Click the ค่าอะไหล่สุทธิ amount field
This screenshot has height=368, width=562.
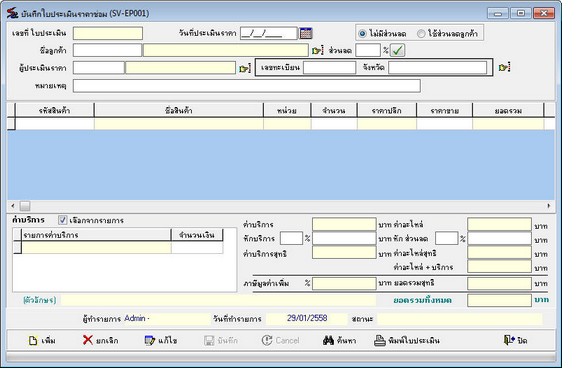click(499, 253)
